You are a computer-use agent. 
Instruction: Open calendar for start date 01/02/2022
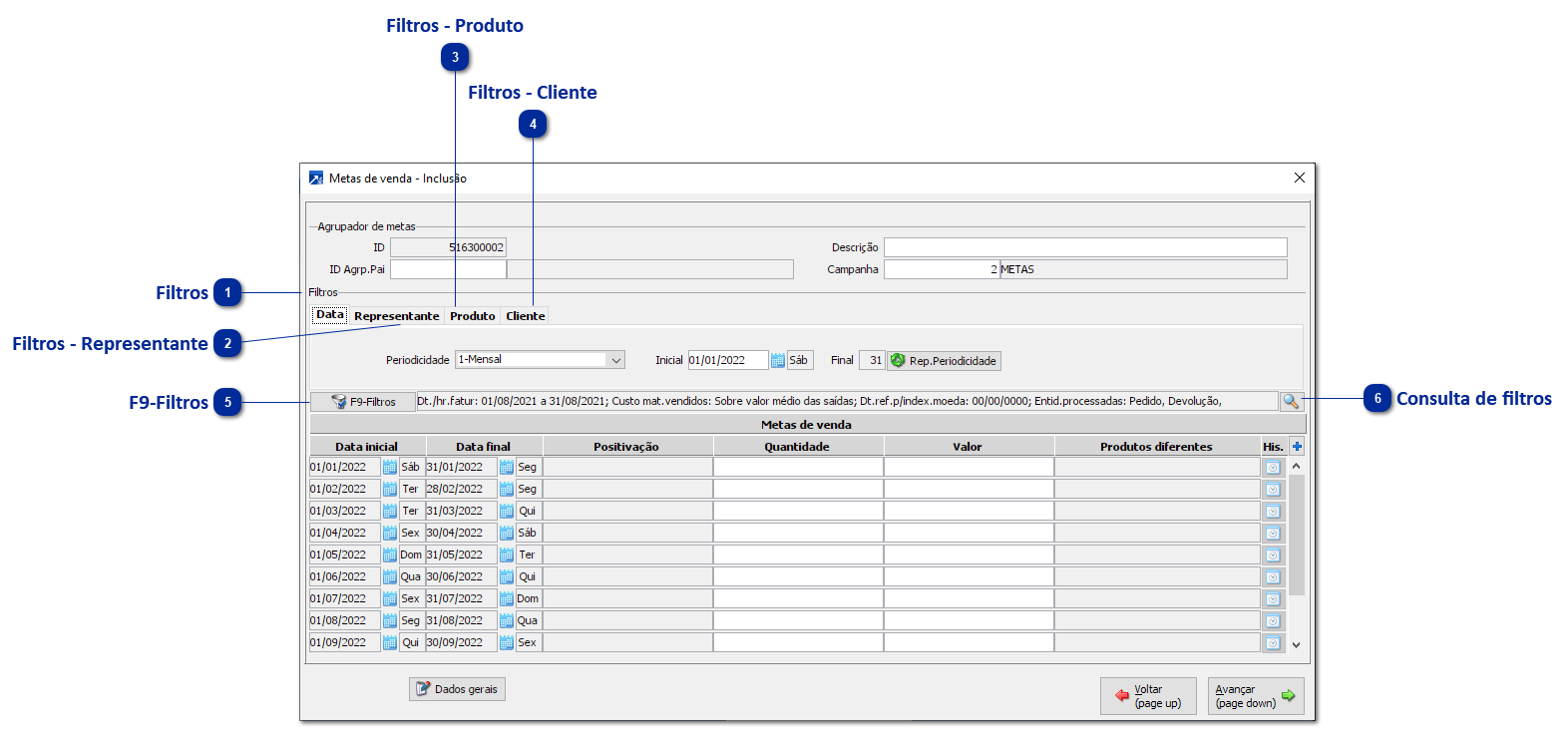[390, 489]
